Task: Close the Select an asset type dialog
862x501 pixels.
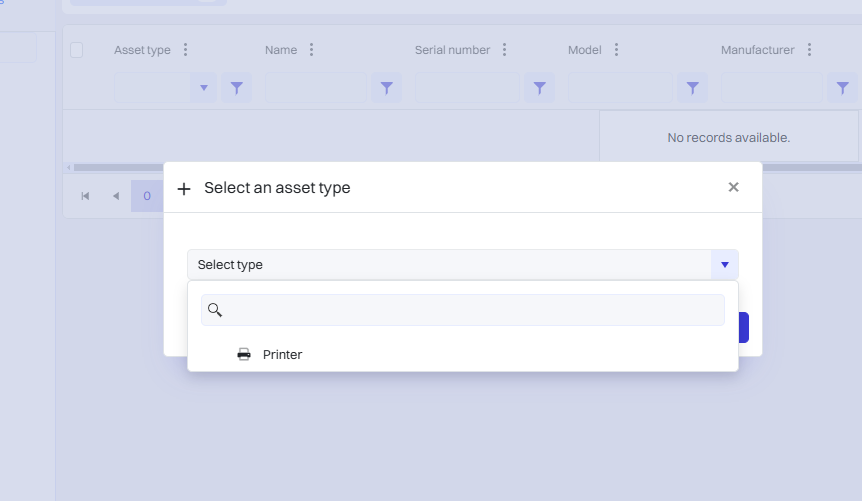Action: coord(733,187)
